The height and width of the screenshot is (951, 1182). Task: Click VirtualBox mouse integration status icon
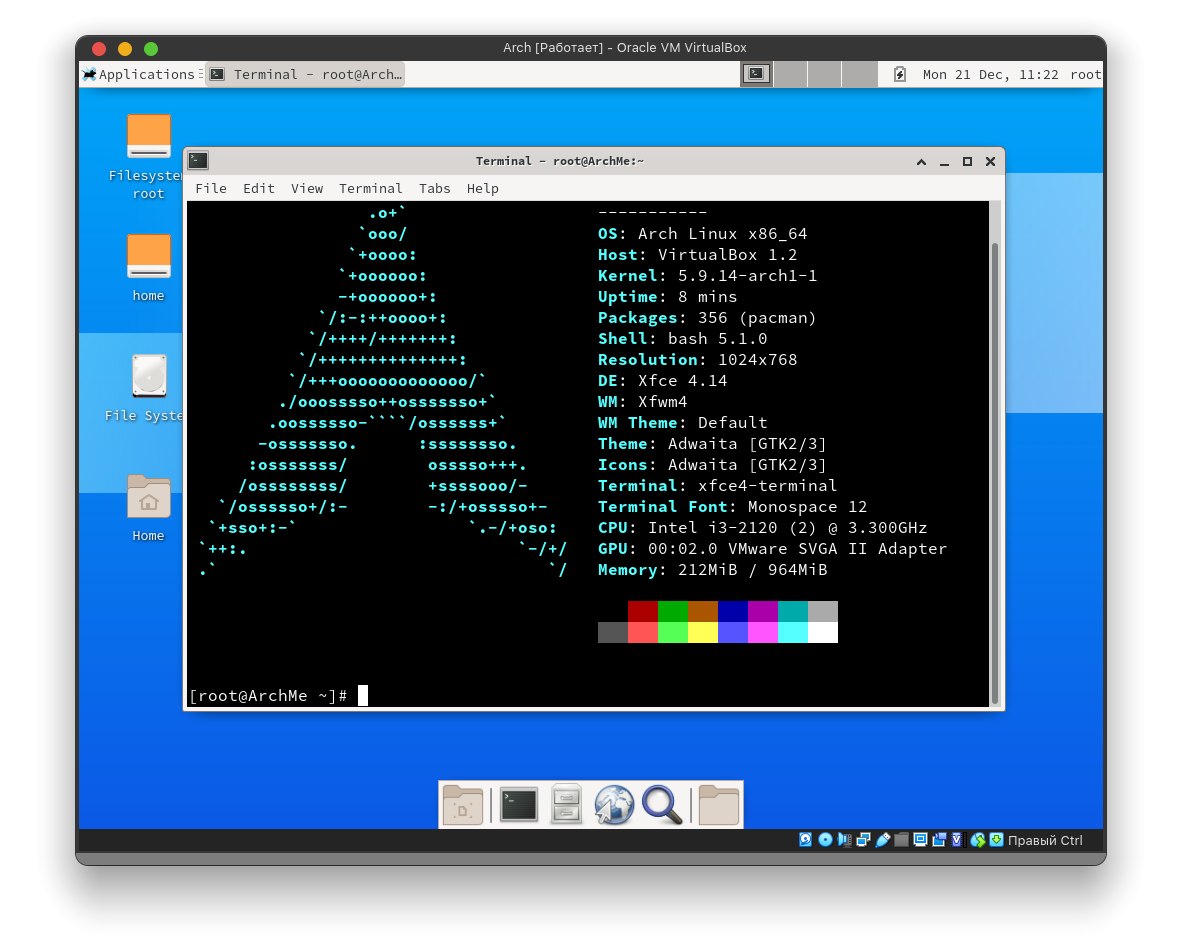[x=978, y=839]
